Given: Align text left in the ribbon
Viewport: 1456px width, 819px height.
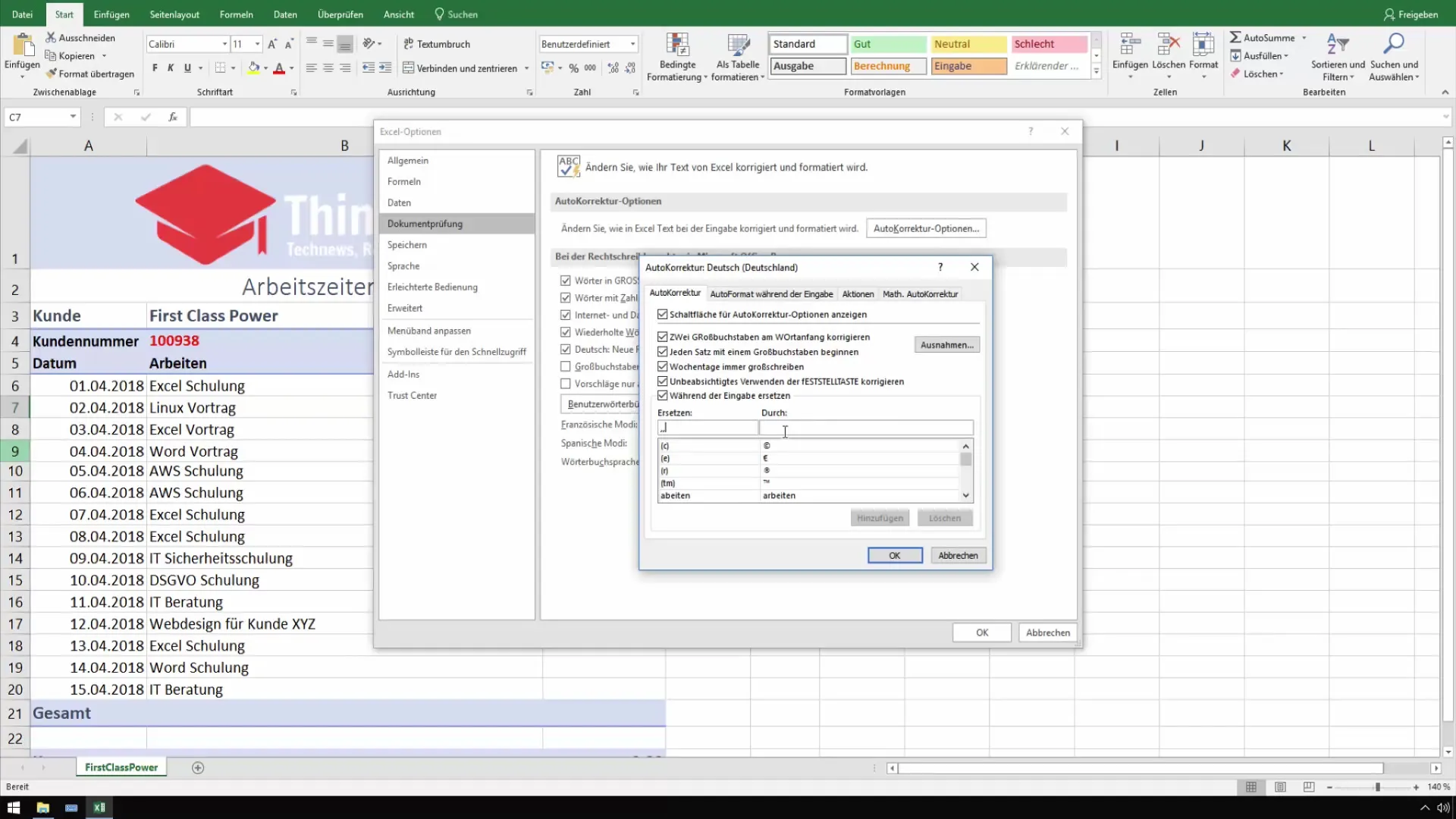Looking at the screenshot, I should point(311,68).
